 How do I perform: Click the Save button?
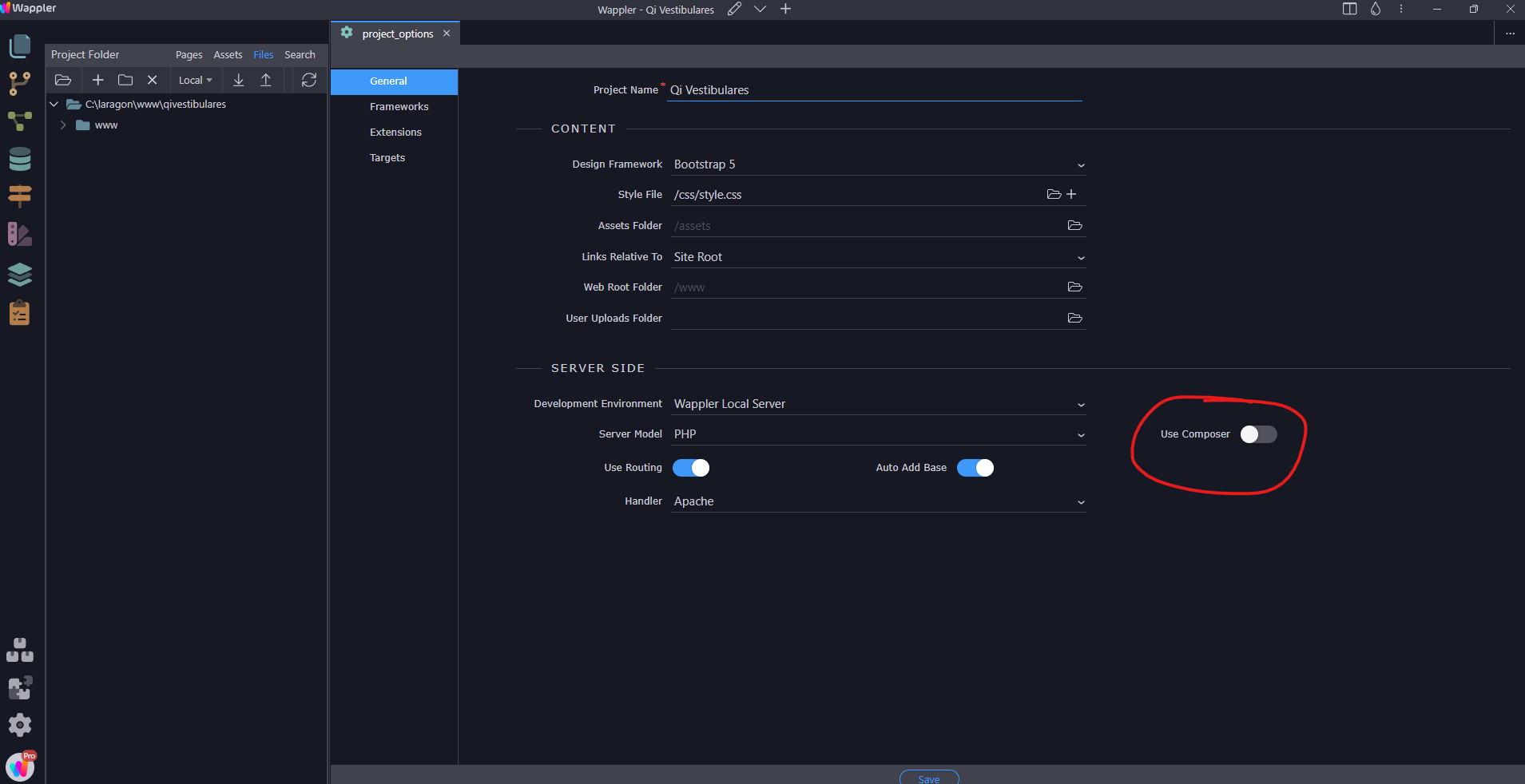coord(928,778)
